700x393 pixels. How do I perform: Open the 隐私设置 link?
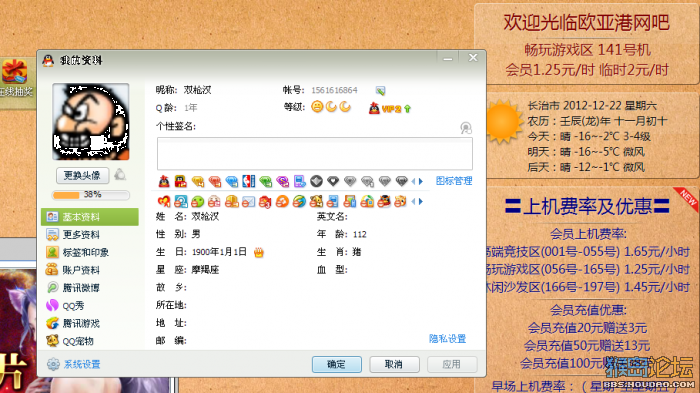[447, 339]
